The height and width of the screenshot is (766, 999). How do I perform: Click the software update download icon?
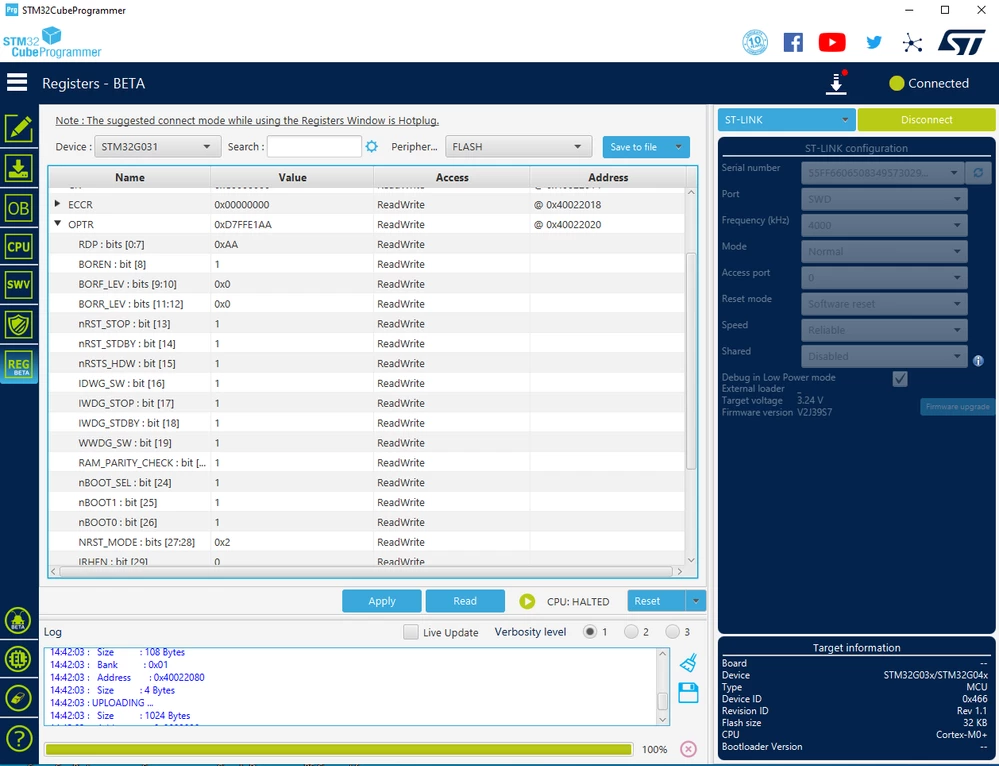coord(837,83)
